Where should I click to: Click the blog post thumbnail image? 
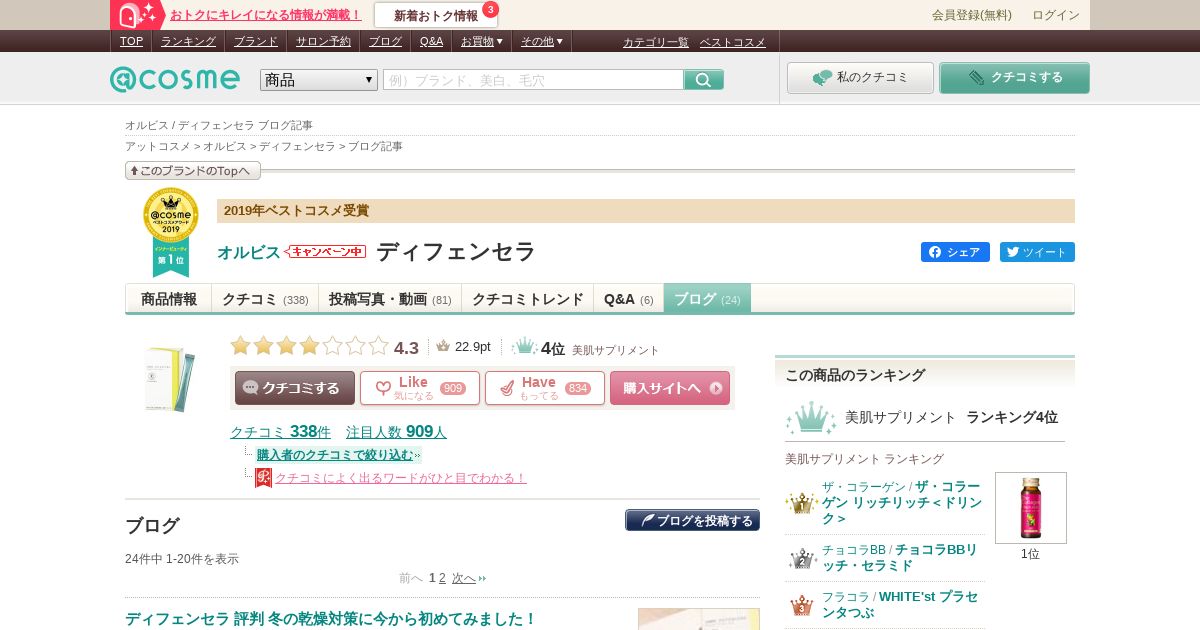click(x=699, y=619)
